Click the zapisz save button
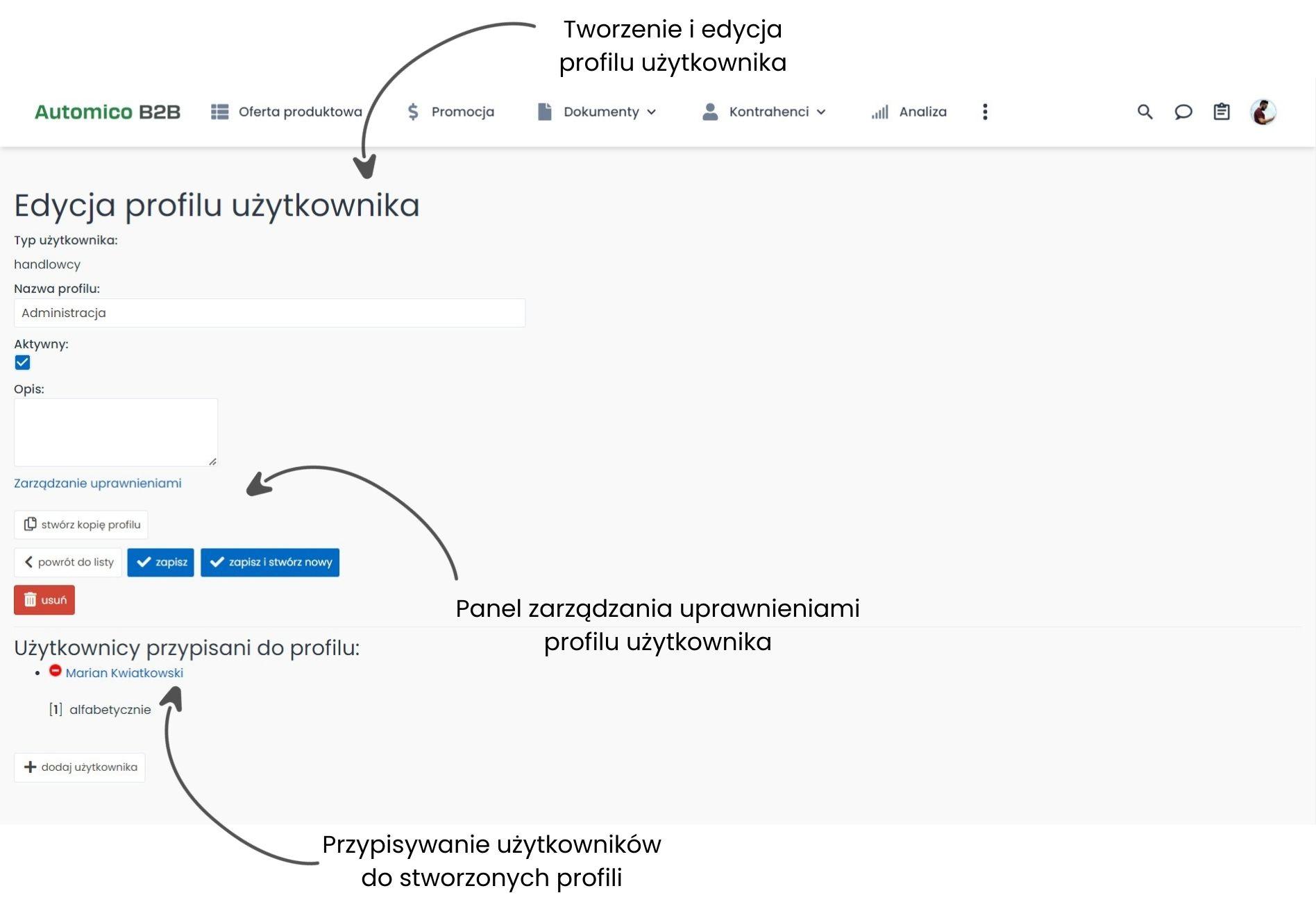This screenshot has width=1316, height=902. point(160,562)
